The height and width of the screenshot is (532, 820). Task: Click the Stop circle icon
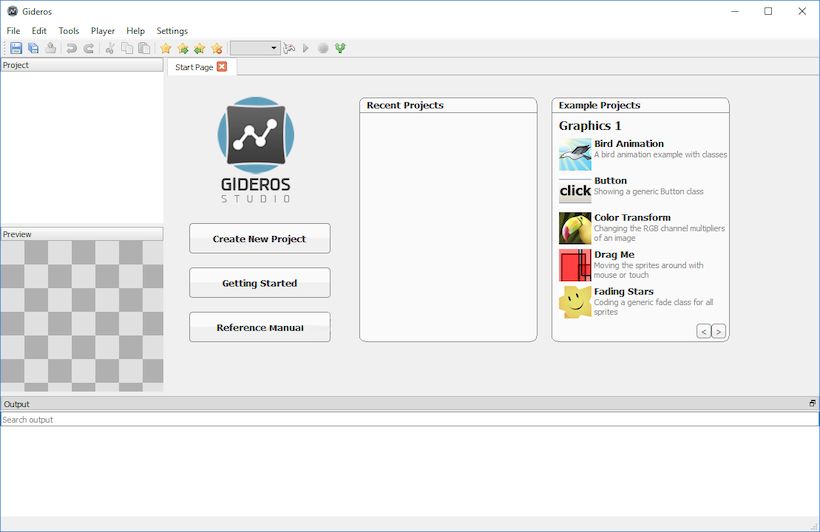(323, 49)
